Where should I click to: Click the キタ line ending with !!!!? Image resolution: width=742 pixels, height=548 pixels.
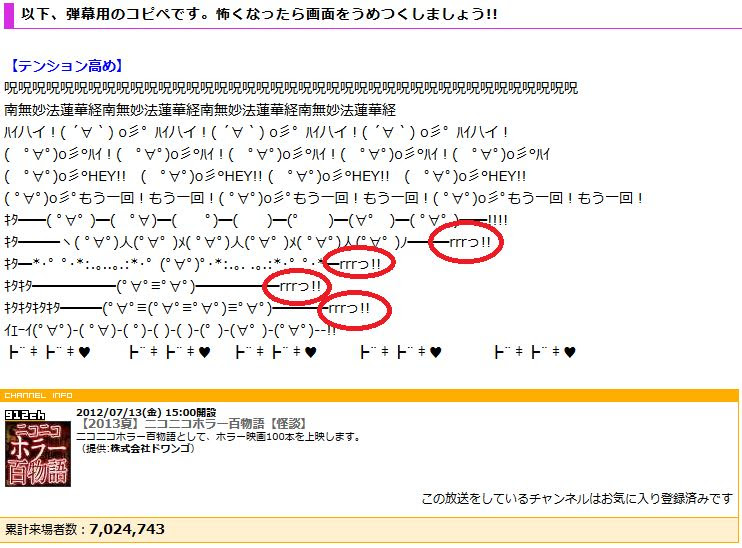(x=256, y=220)
